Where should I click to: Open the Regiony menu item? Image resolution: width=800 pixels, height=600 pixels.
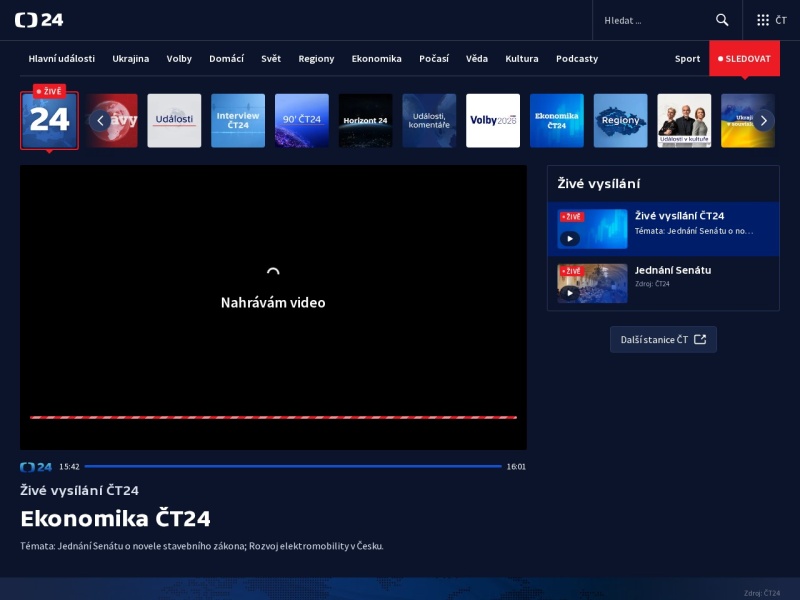click(x=316, y=59)
